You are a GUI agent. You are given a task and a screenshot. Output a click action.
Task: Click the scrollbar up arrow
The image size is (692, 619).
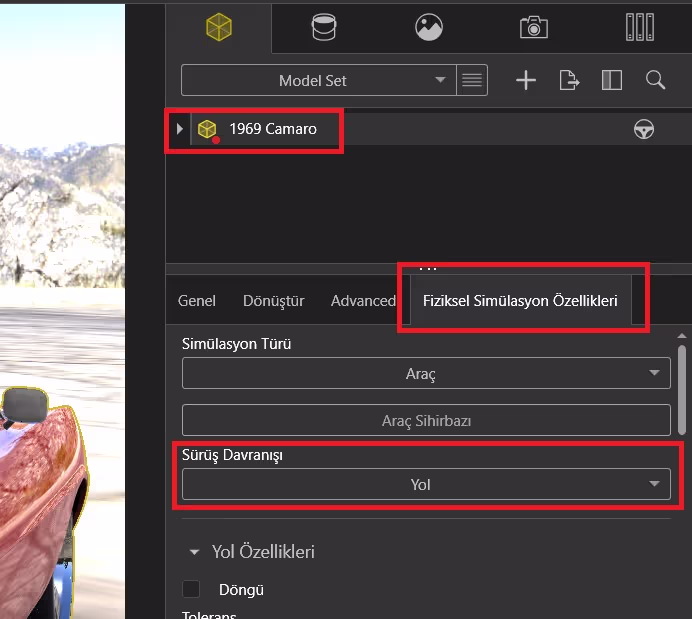[682, 336]
